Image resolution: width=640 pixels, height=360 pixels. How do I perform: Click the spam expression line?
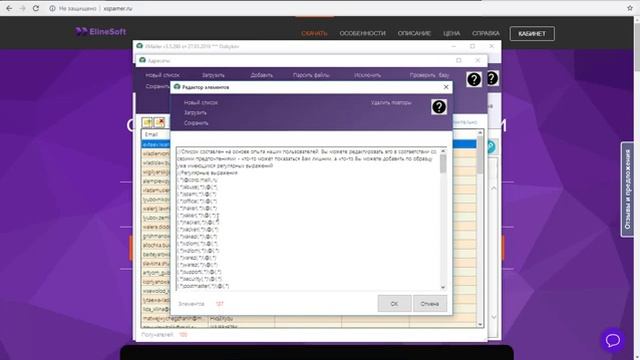coord(198,194)
